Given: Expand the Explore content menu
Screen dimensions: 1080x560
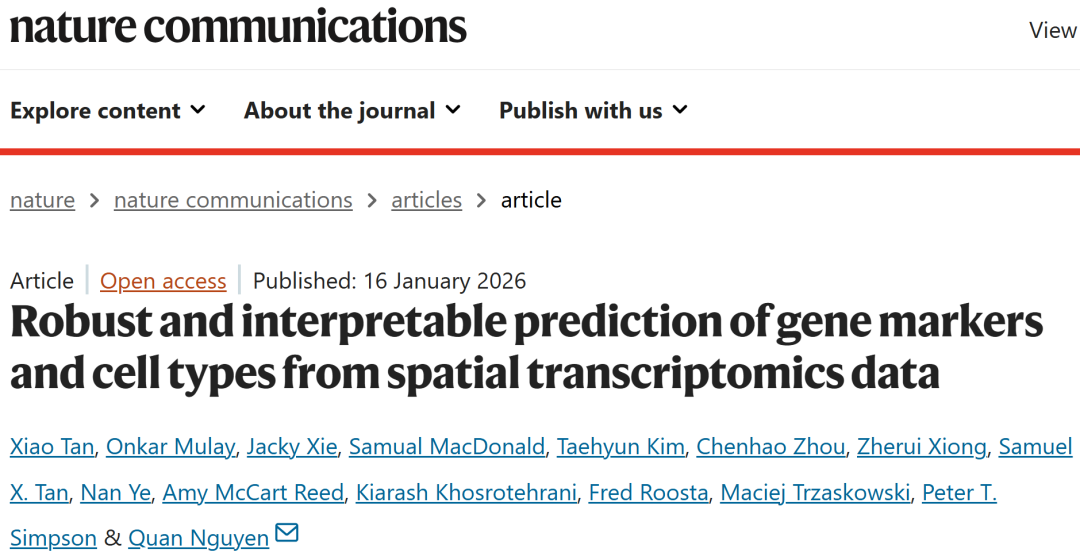Looking at the screenshot, I should 108,110.
